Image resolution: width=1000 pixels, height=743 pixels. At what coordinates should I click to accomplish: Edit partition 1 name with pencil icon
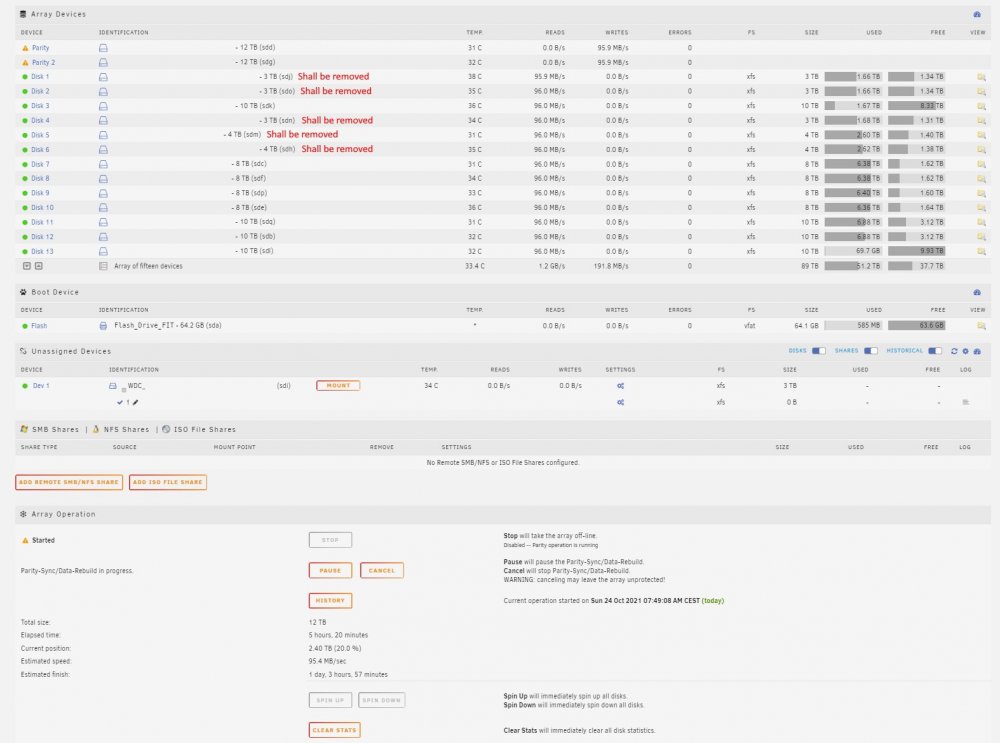[x=135, y=402]
